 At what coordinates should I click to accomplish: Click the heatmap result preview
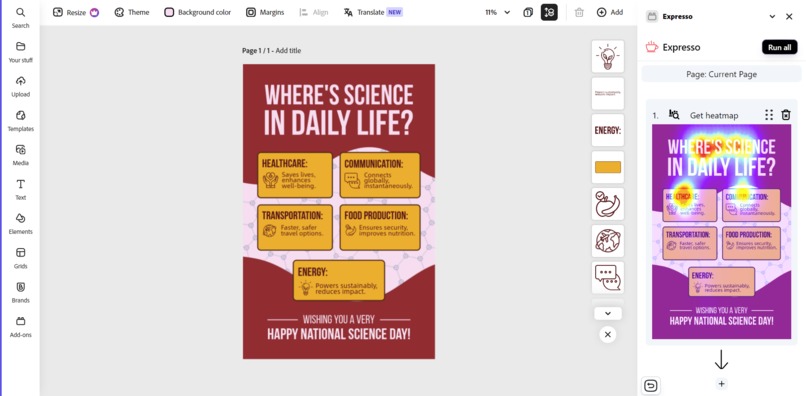click(x=721, y=231)
